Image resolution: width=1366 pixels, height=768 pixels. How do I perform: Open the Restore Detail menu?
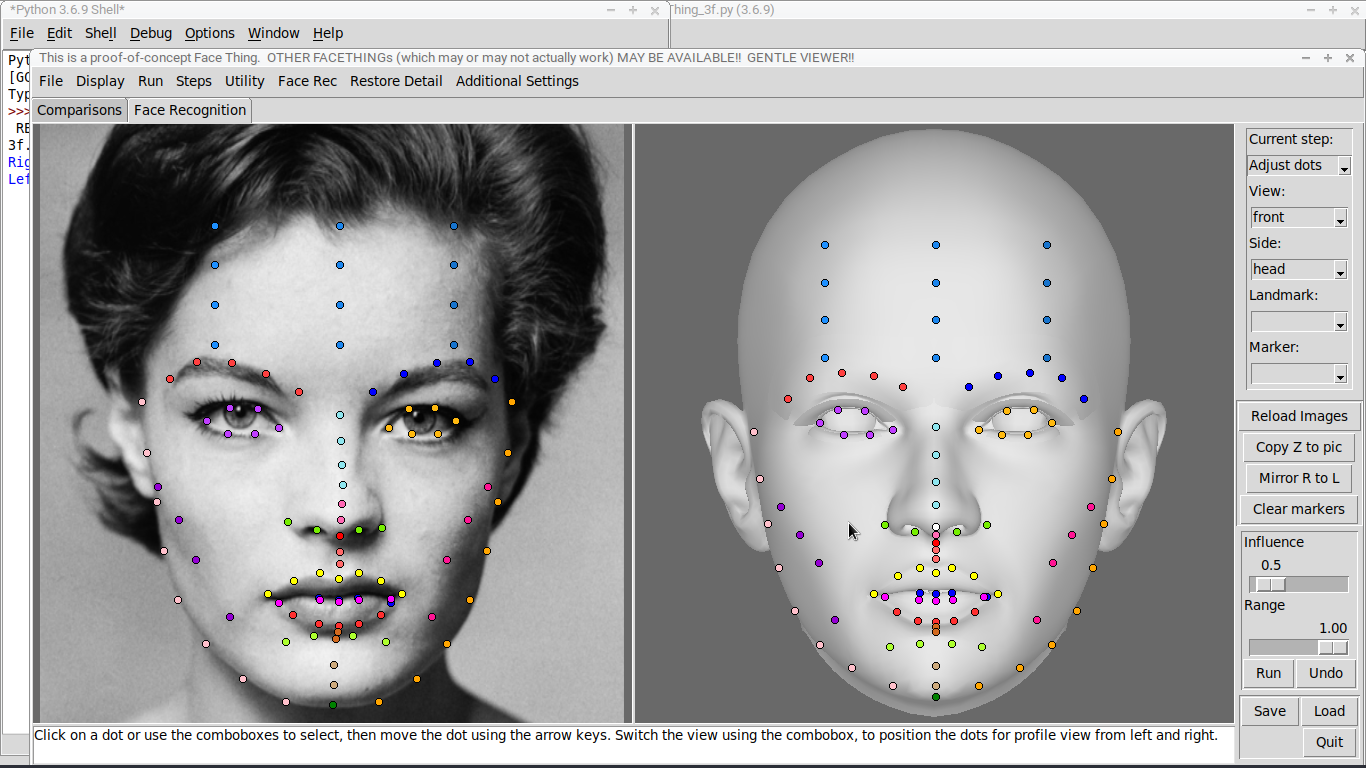[396, 81]
